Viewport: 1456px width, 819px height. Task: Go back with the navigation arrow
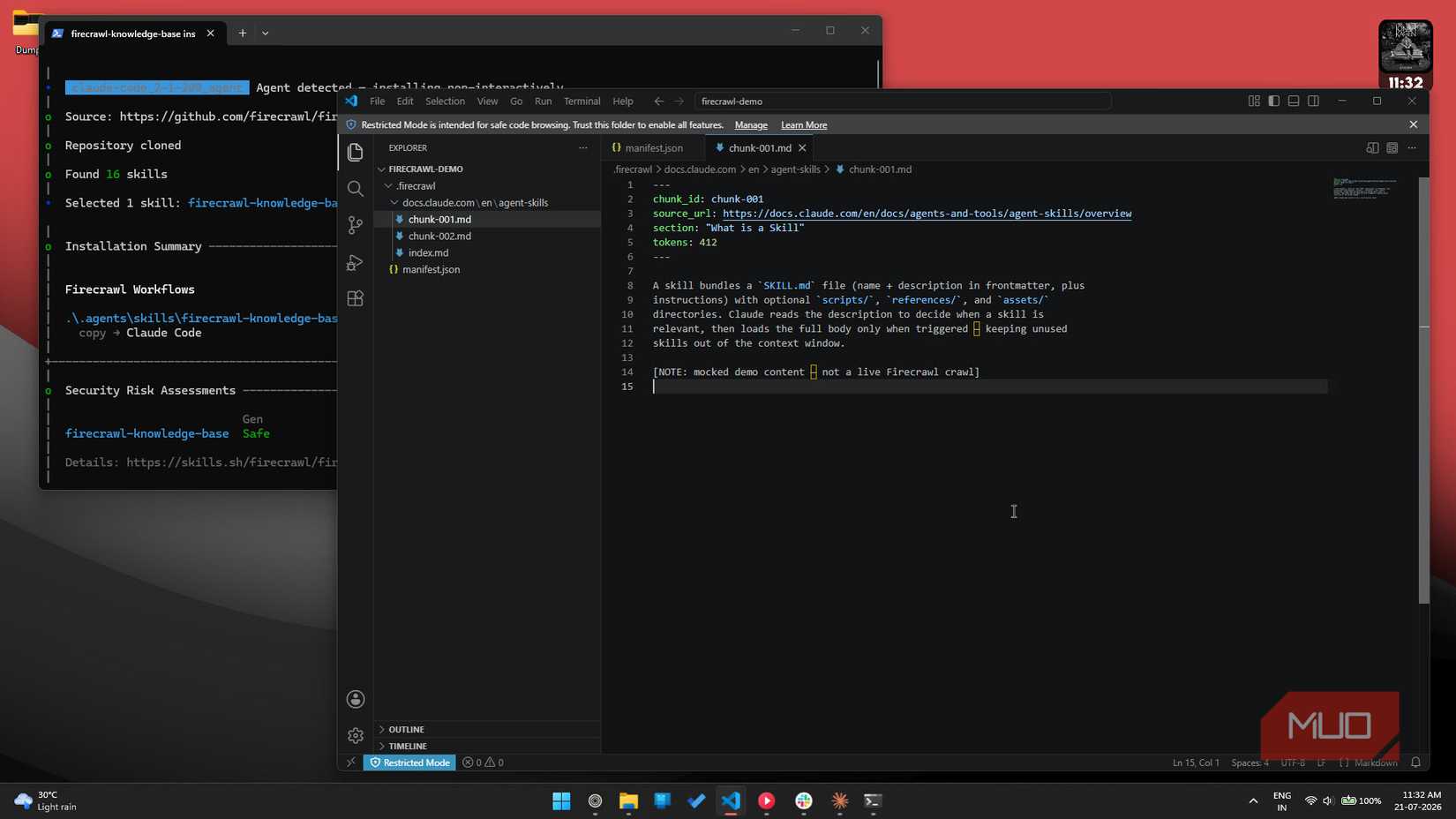coord(659,101)
